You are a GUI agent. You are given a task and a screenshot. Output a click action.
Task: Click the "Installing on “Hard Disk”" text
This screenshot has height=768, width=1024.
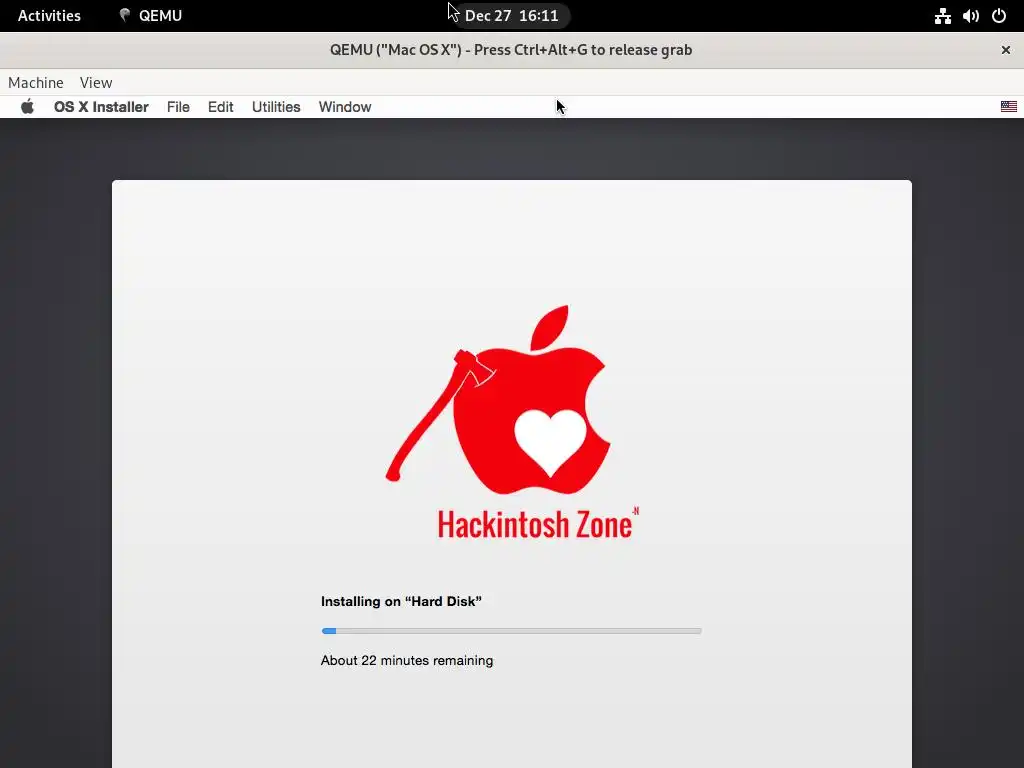coord(401,601)
